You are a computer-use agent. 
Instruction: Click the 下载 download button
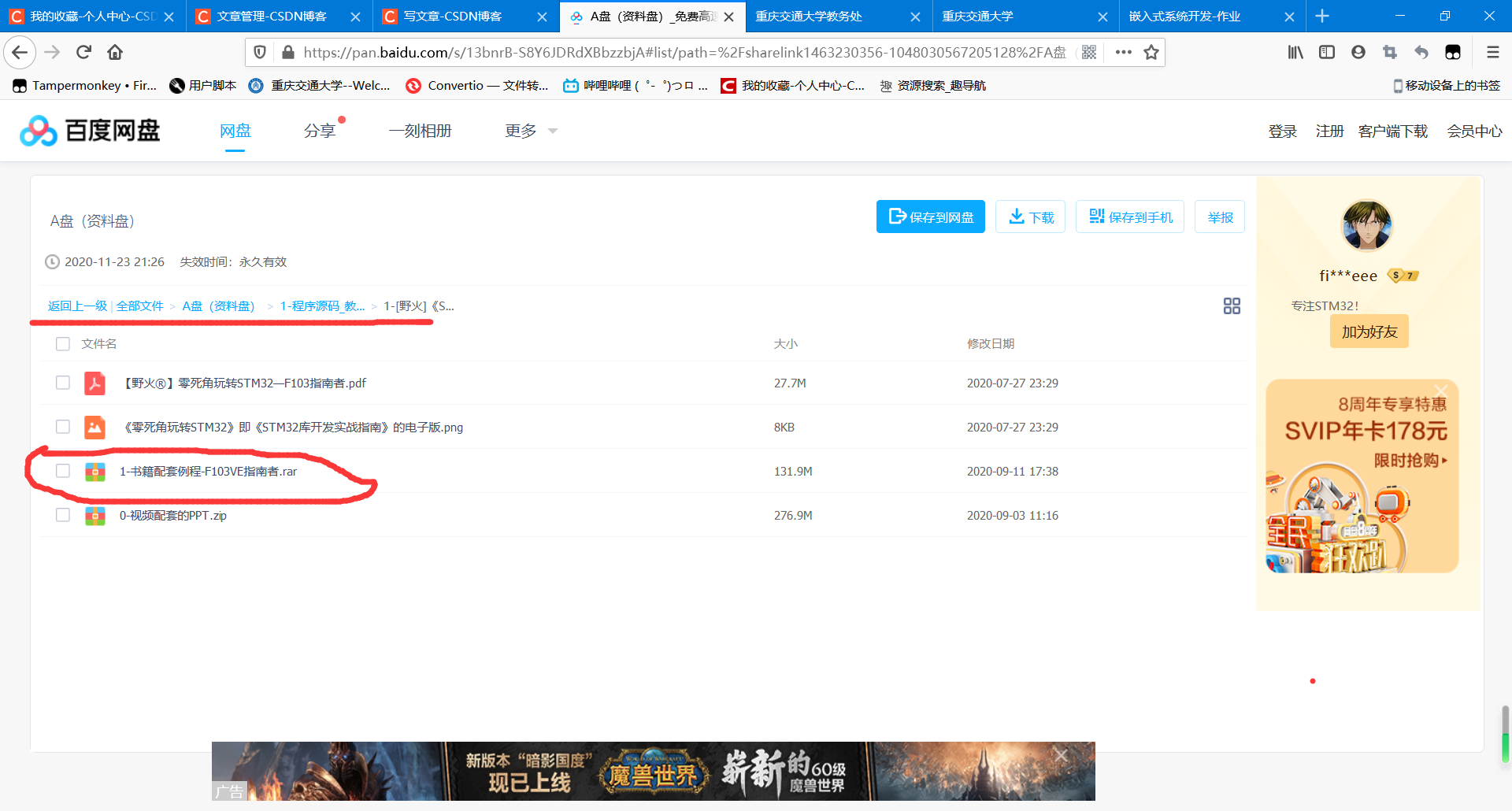(x=1031, y=217)
